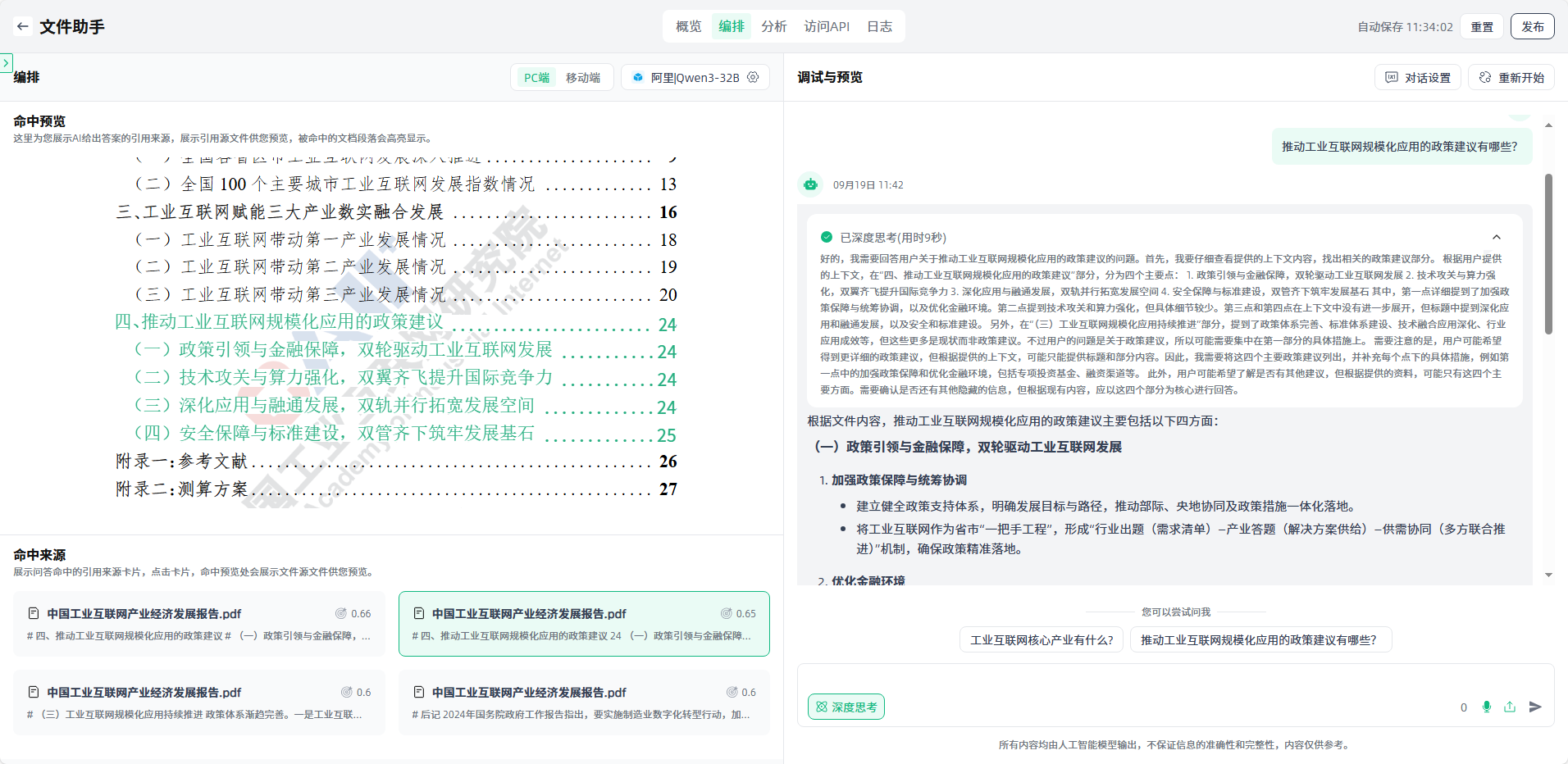Expand the left sidebar with the green chevron
The image size is (1568, 764).
click(x=6, y=62)
